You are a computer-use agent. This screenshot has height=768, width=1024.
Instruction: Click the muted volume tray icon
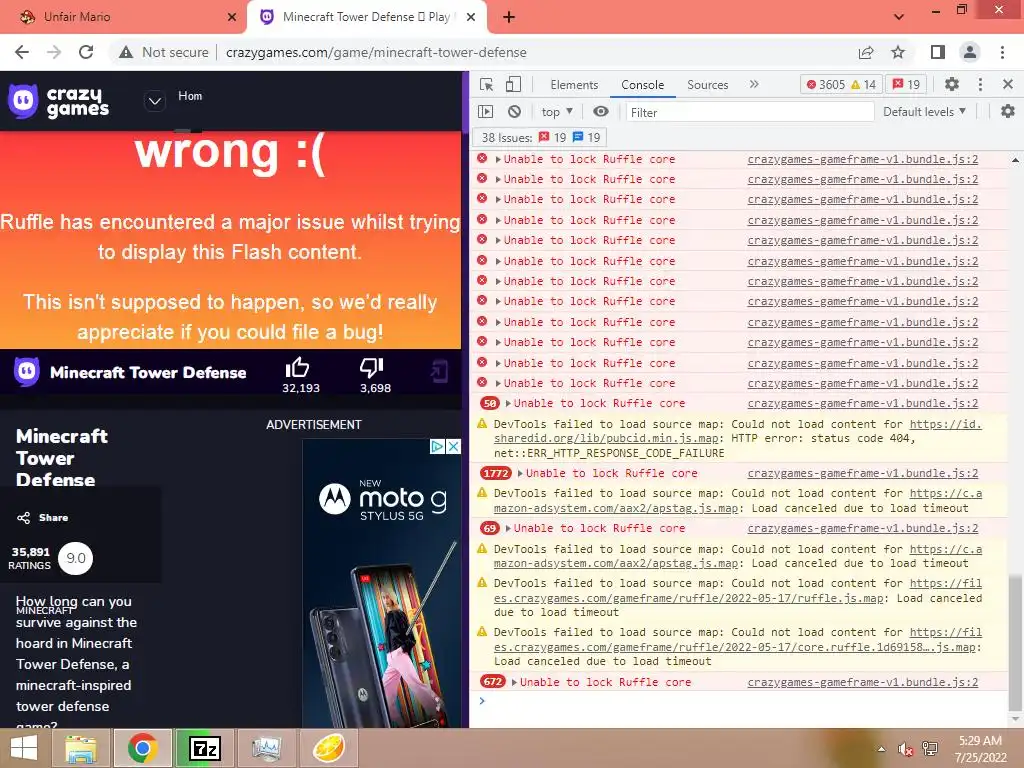click(906, 749)
